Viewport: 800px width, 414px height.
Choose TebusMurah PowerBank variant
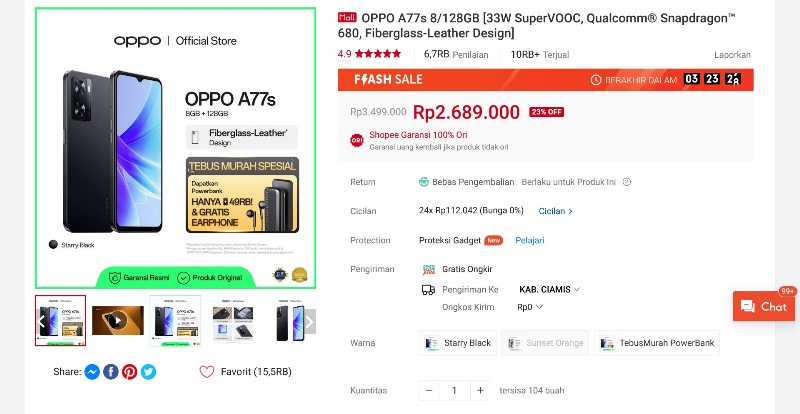[656, 343]
